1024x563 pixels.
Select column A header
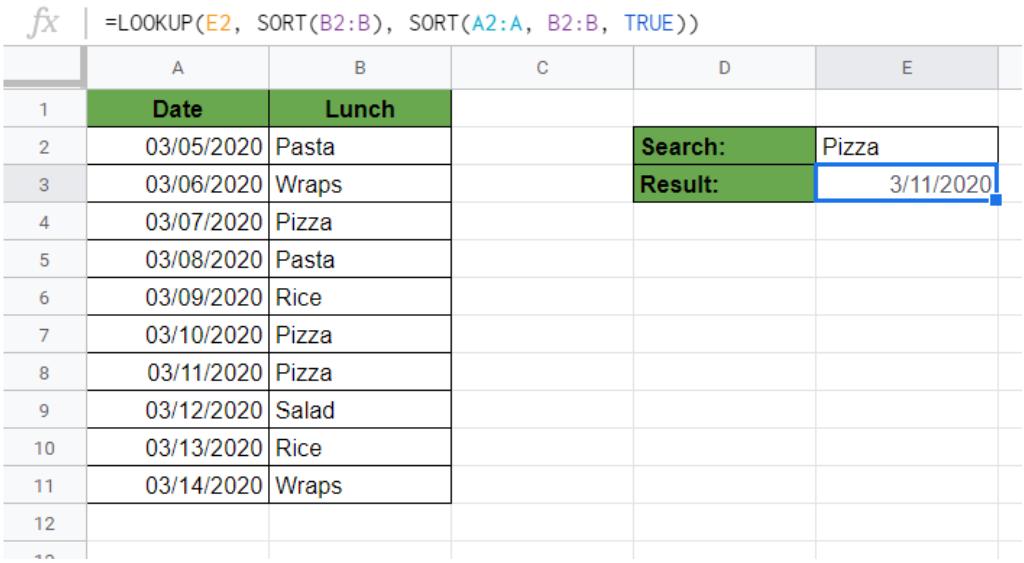point(178,68)
